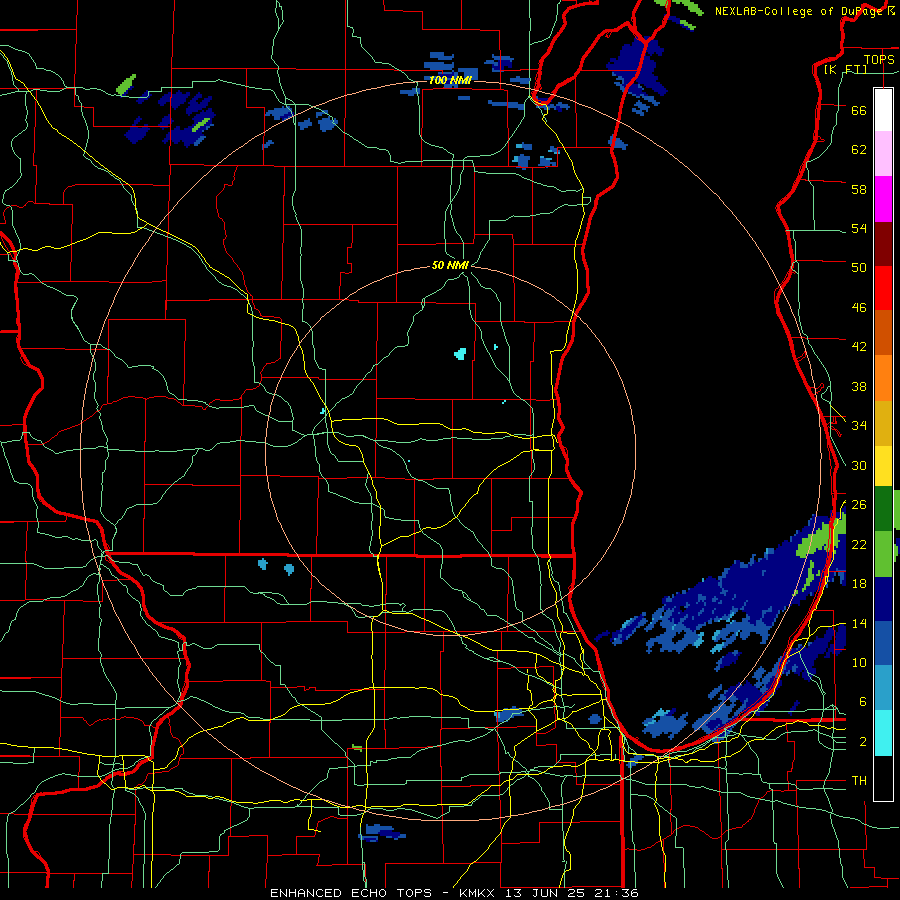900x900 pixels.
Task: Click the gold legend swatch near 34
Action: point(883,423)
